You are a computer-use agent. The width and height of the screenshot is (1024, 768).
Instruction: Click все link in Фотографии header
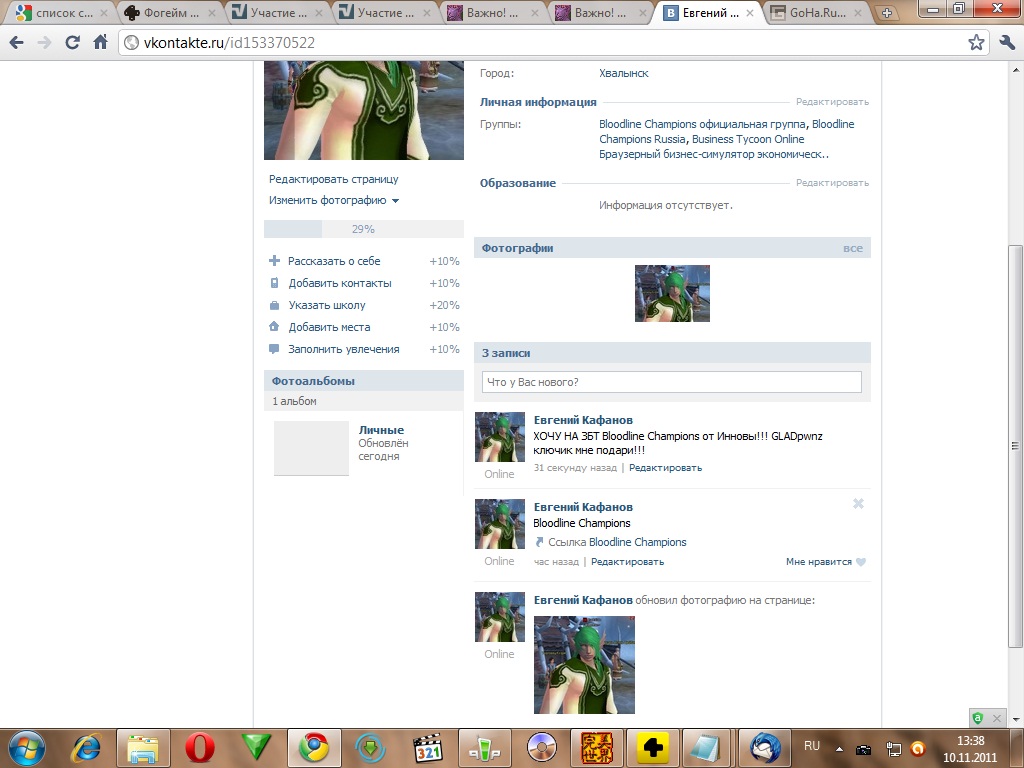click(852, 248)
